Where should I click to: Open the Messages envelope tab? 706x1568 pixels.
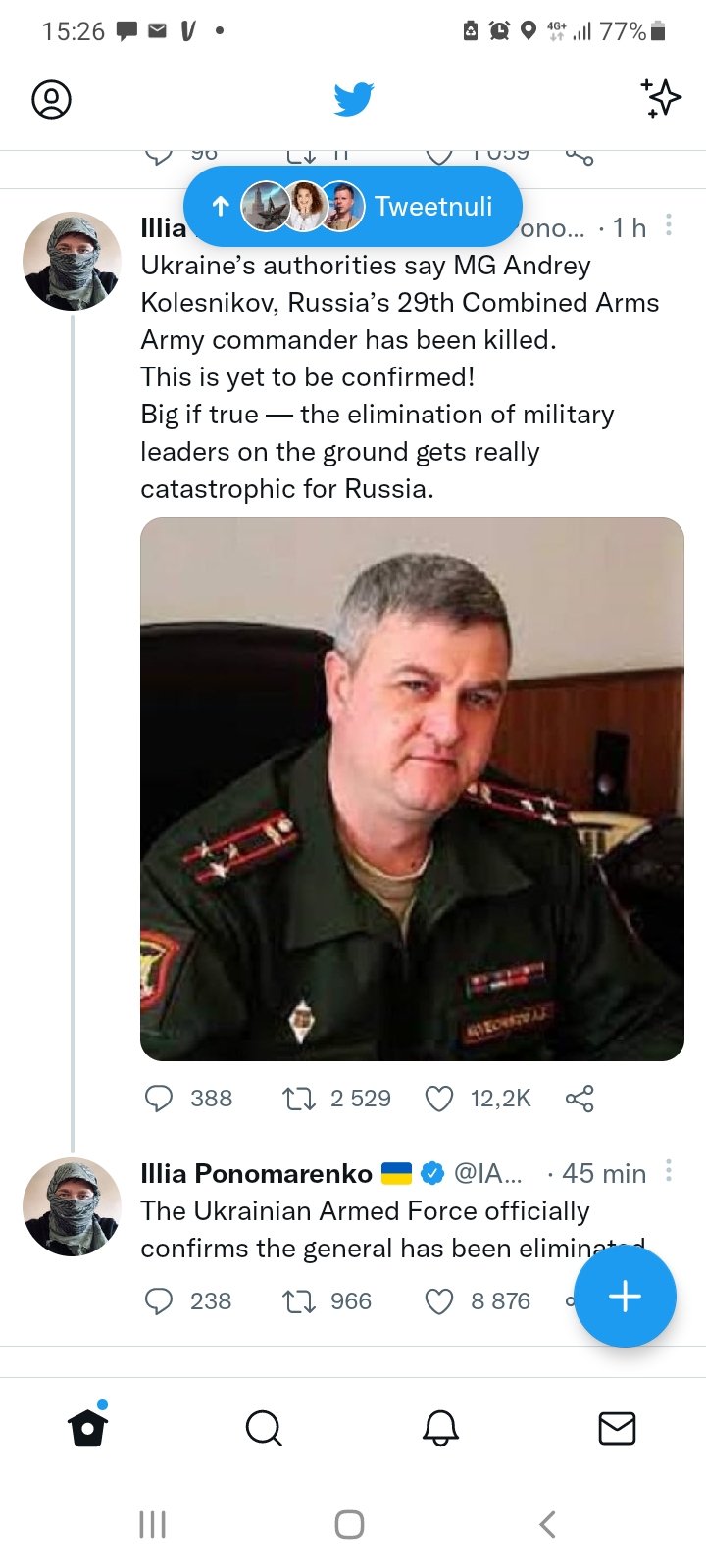coord(617,1429)
